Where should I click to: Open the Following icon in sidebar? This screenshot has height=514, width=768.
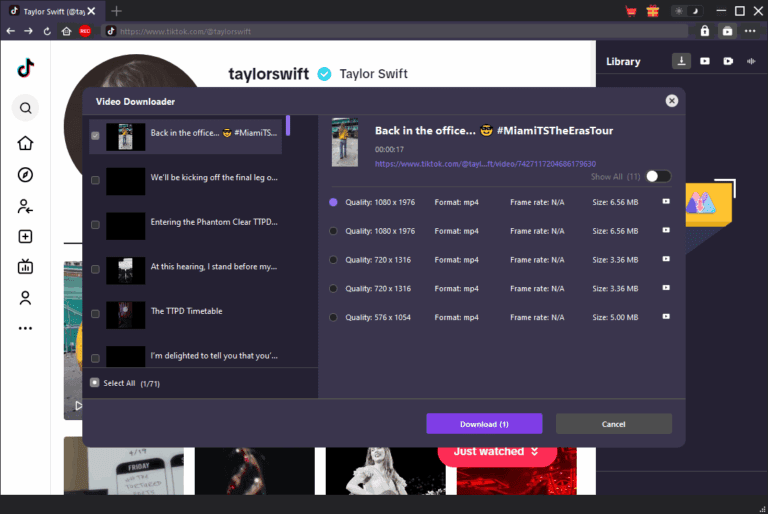click(26, 206)
